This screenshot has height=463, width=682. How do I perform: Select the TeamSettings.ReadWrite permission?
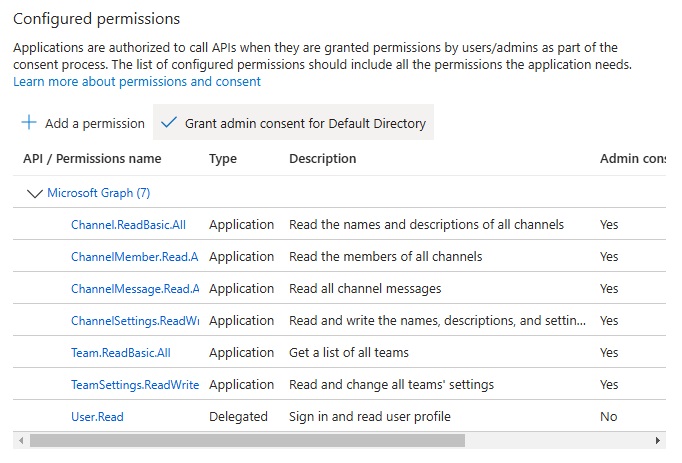point(134,385)
